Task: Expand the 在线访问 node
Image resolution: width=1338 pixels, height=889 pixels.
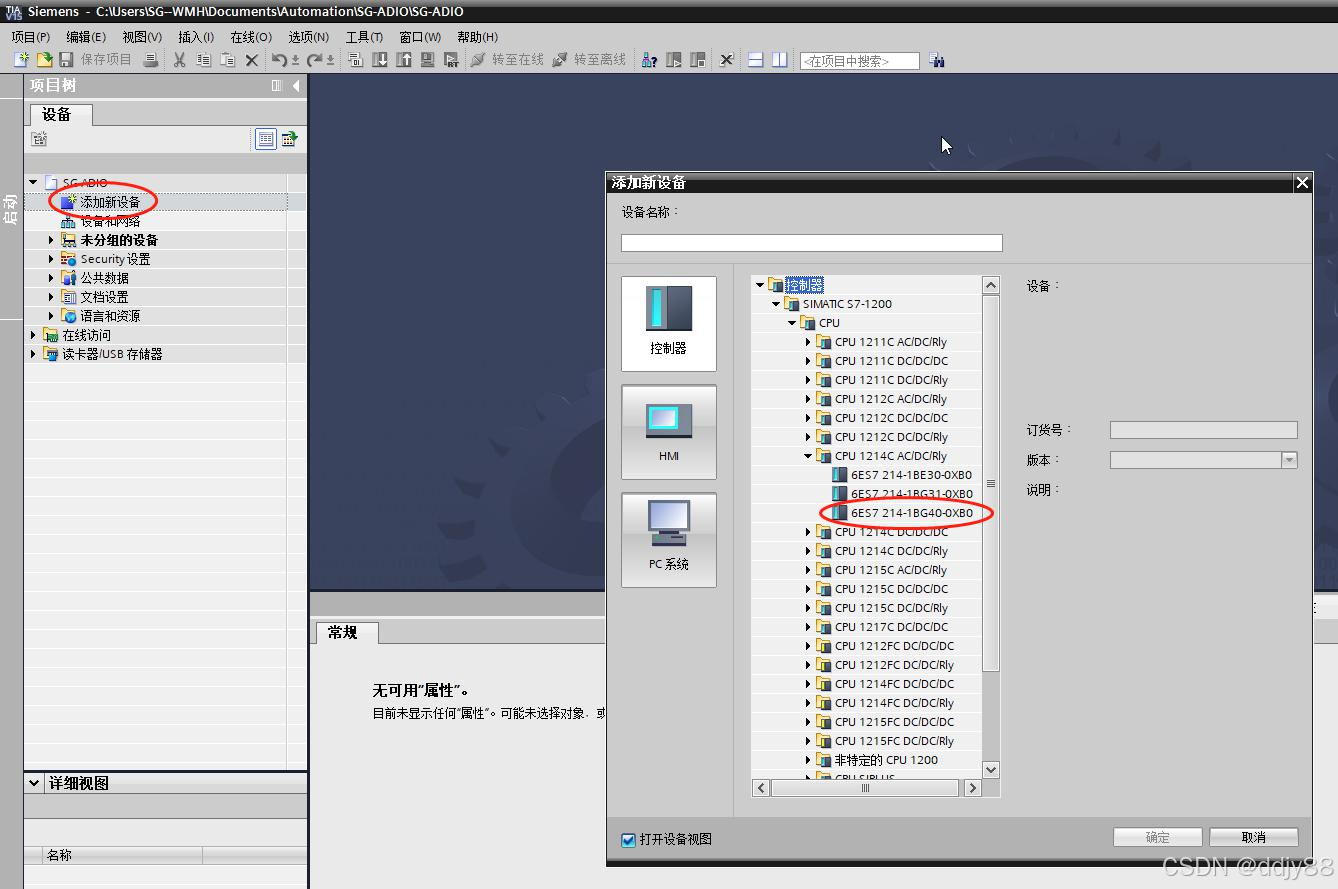Action: [33, 335]
